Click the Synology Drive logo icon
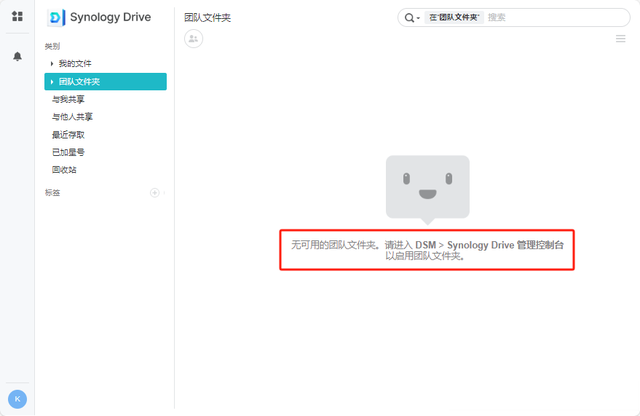 pos(56,18)
